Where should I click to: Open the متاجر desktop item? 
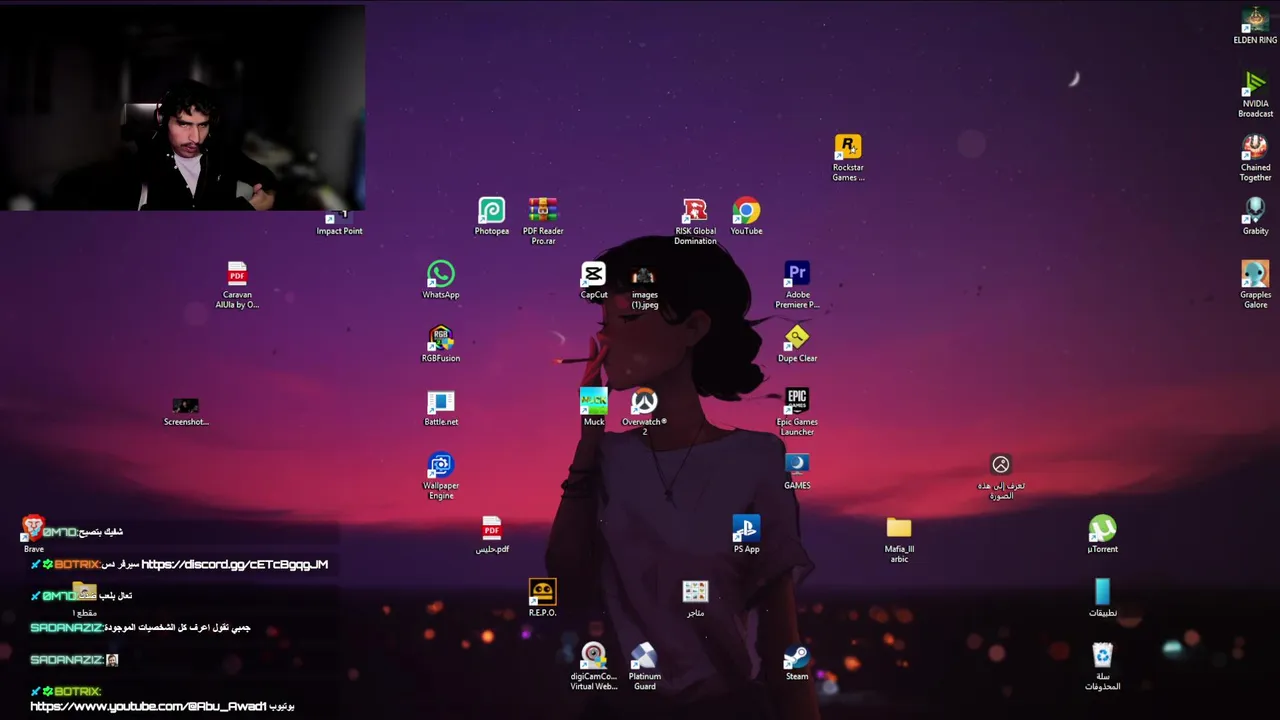tap(695, 599)
